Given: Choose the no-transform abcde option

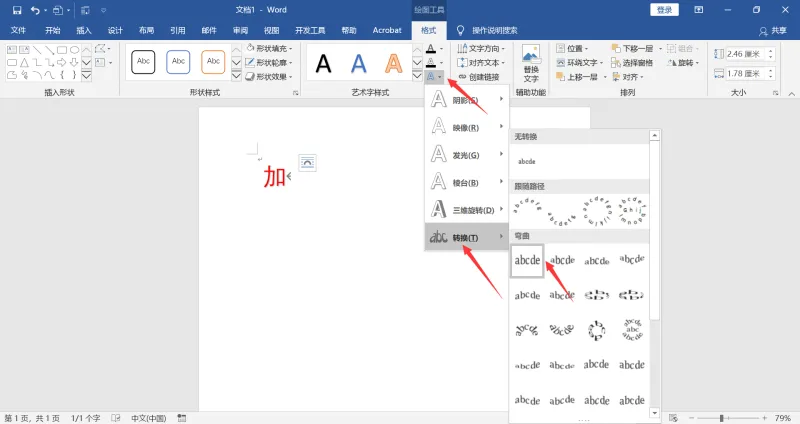Looking at the screenshot, I should (x=527, y=161).
